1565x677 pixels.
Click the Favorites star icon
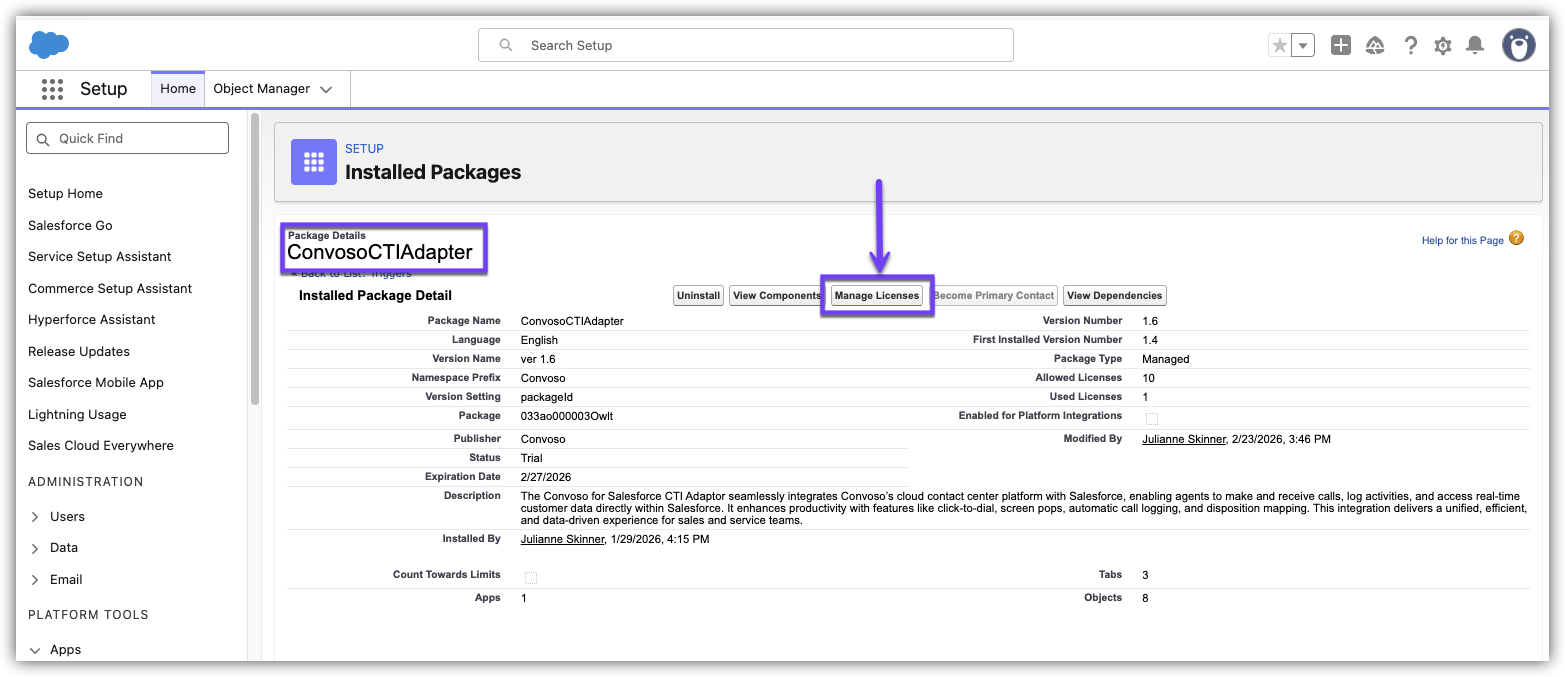click(x=1280, y=45)
